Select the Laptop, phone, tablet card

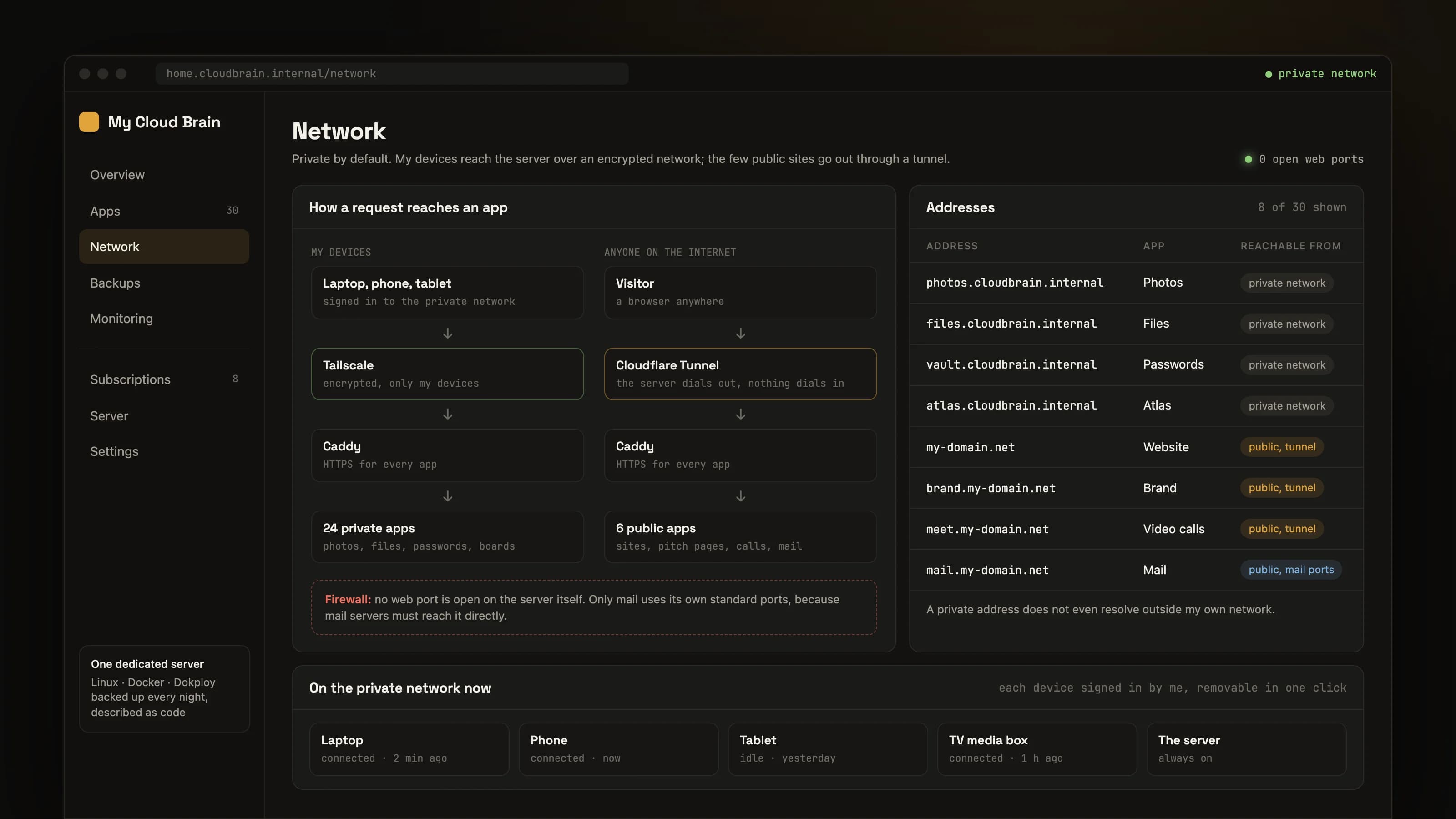(x=447, y=292)
